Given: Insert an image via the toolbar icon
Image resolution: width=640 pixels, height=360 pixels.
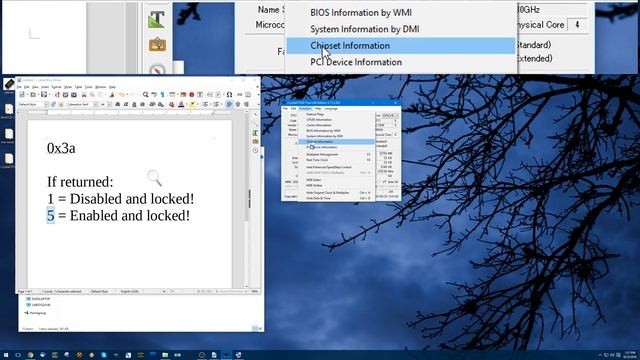Looking at the screenshot, I should pos(183,94).
